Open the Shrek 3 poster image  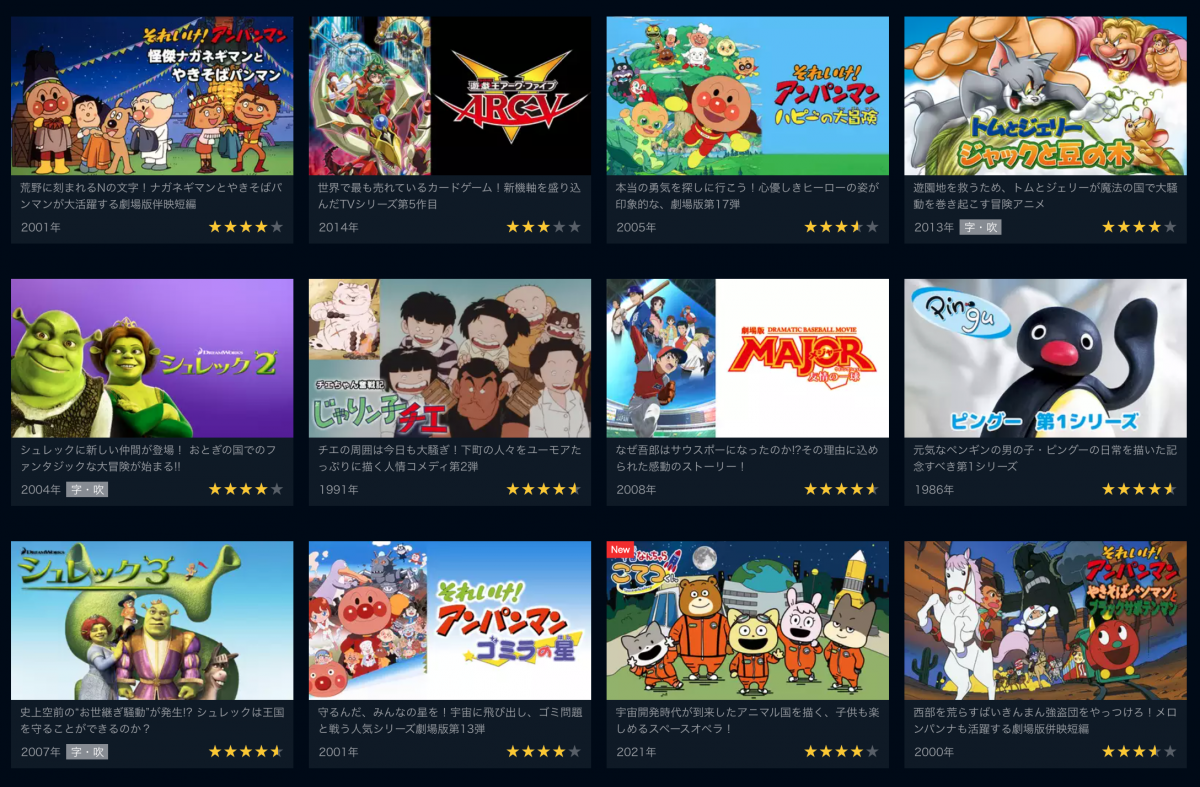pyautogui.click(x=152, y=620)
